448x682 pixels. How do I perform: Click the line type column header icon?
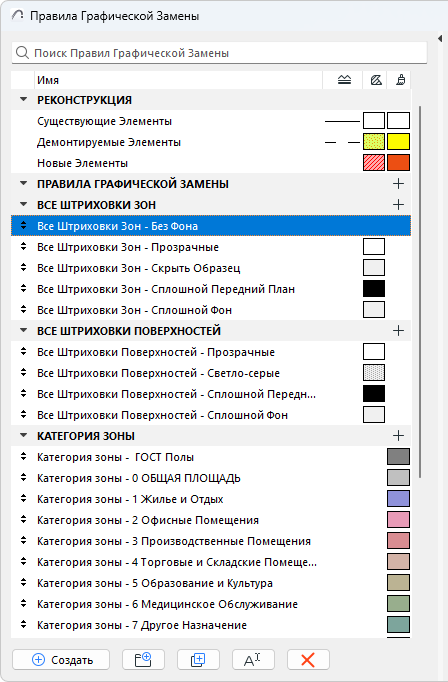[344, 80]
